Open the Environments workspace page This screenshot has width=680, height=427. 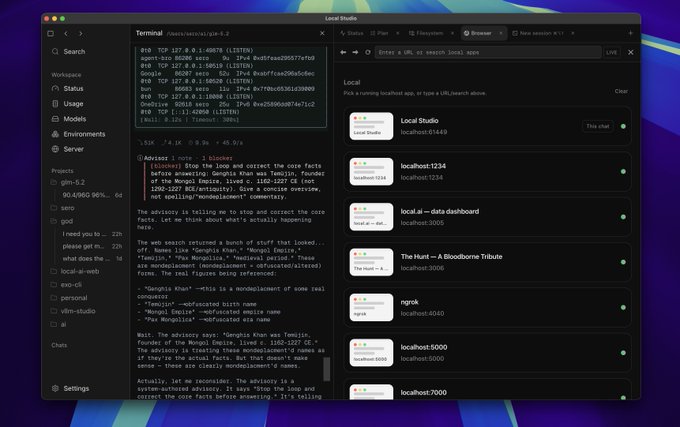pos(78,134)
